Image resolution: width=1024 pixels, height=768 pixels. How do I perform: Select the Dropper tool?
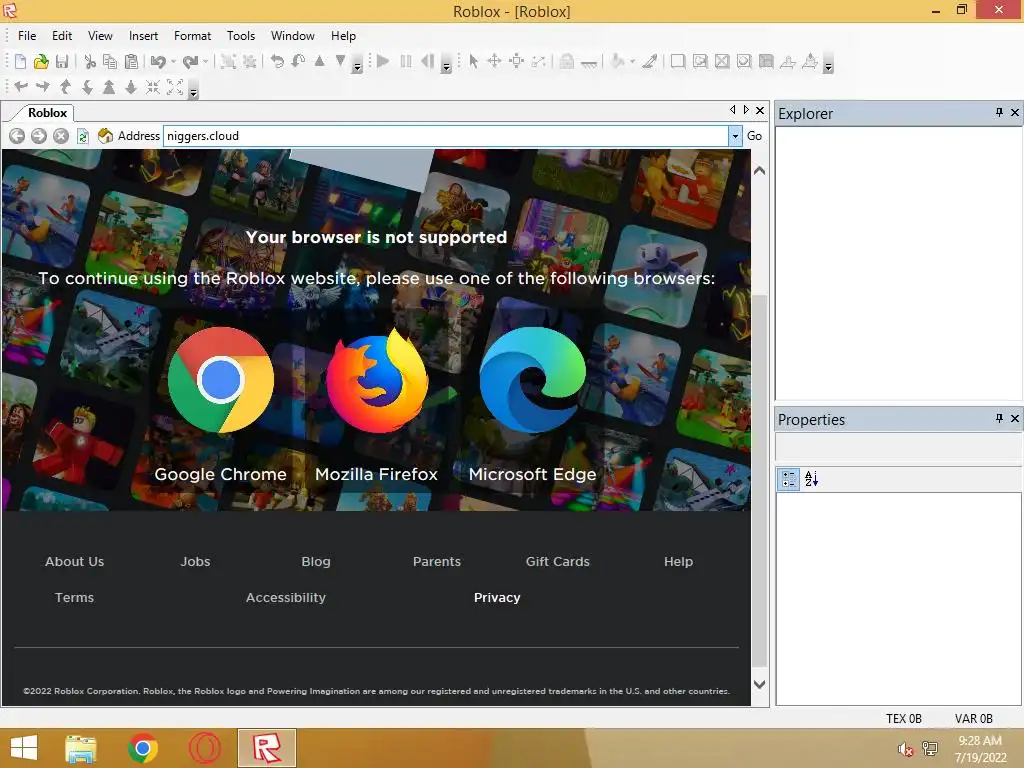point(650,61)
